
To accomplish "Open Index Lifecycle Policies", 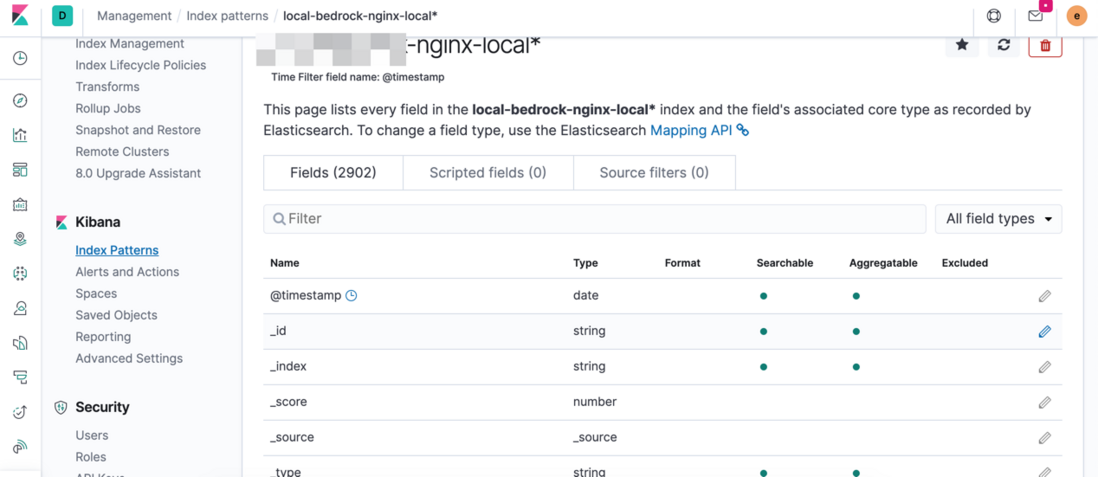I will [141, 65].
